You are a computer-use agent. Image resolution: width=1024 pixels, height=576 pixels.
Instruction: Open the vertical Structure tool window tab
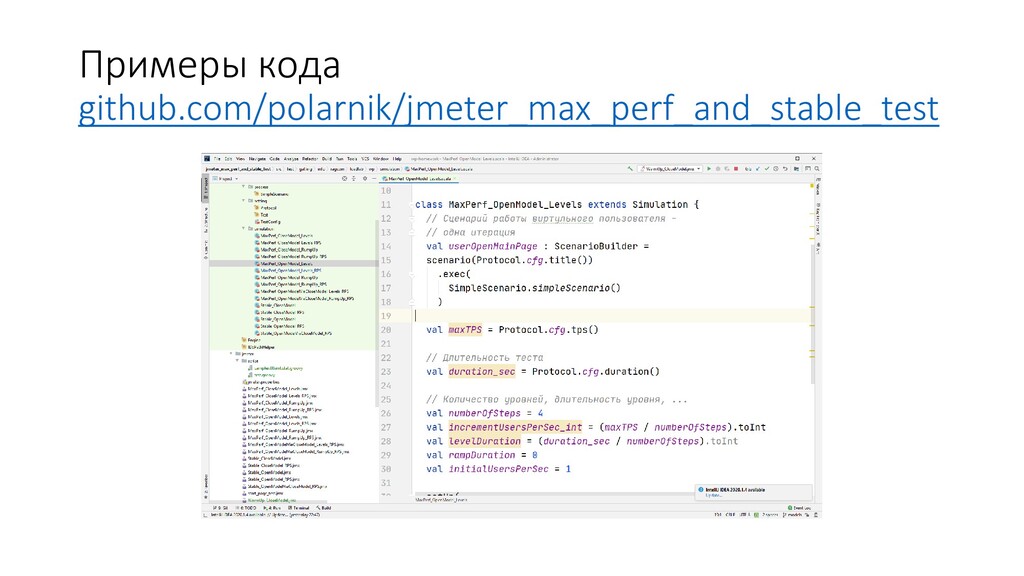click(x=205, y=220)
